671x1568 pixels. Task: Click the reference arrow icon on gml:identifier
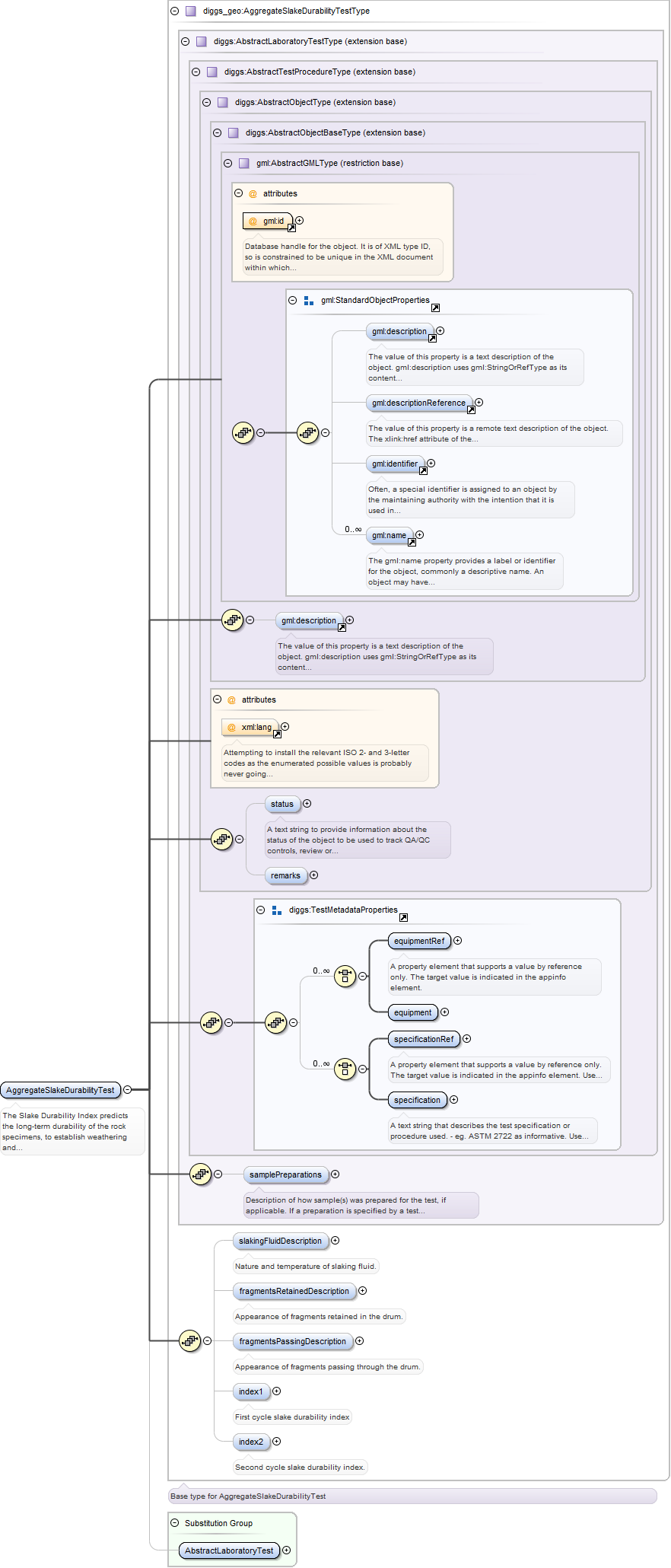[424, 471]
